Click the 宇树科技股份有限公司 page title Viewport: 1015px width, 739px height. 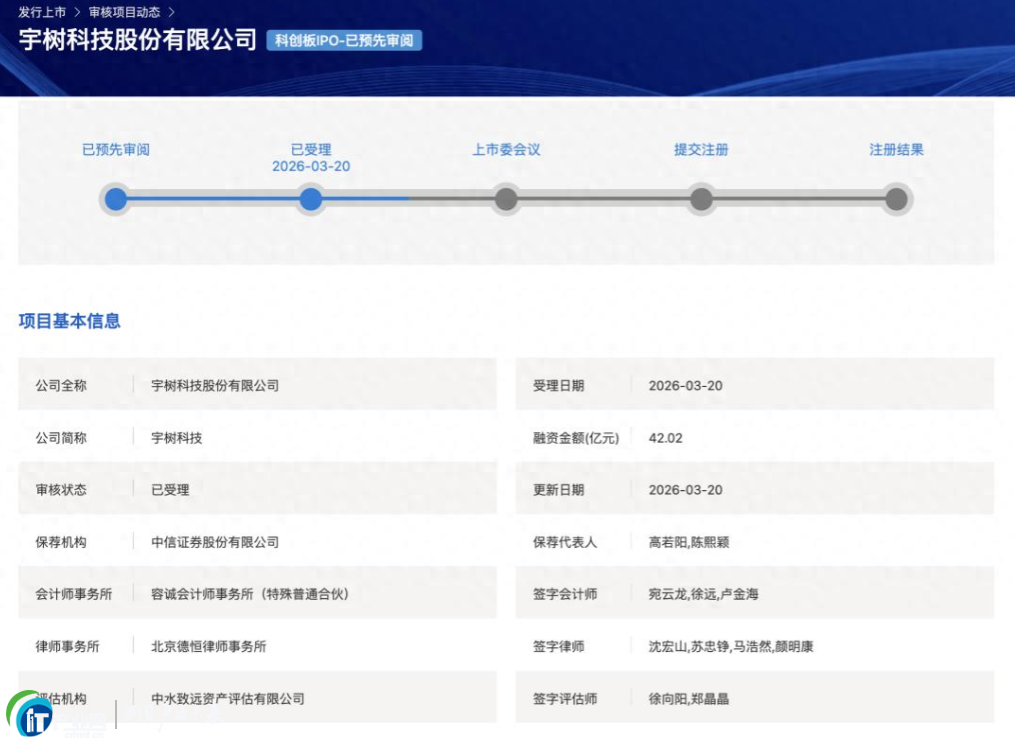point(138,40)
